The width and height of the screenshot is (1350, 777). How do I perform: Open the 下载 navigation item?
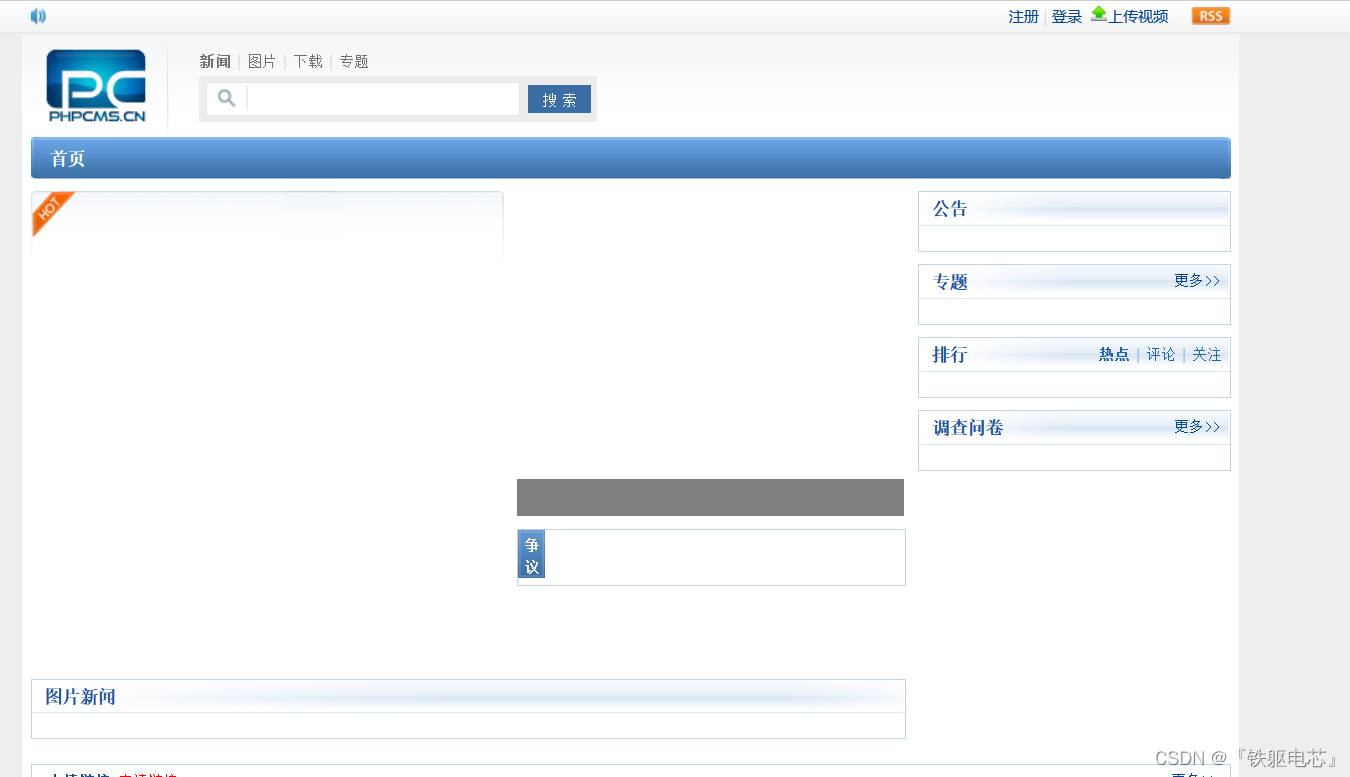pos(307,61)
